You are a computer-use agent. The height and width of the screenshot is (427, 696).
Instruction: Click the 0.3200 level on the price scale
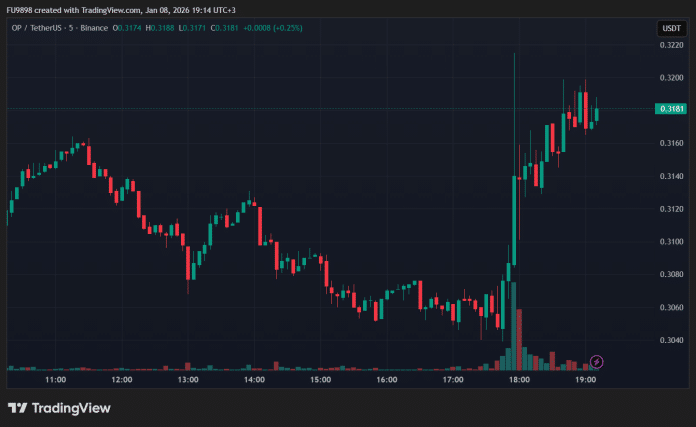(671, 78)
